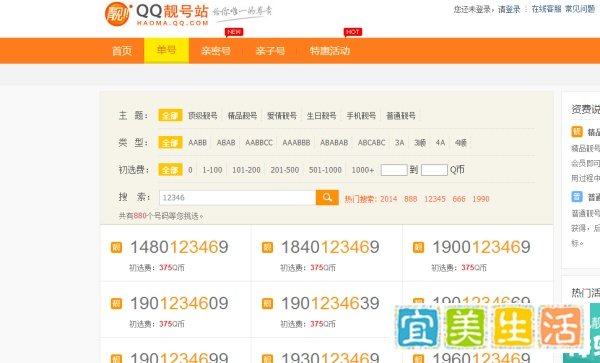The height and width of the screenshot is (363, 600).
Task: Click the HOT badge above 特惠活动
Action: tap(353, 32)
